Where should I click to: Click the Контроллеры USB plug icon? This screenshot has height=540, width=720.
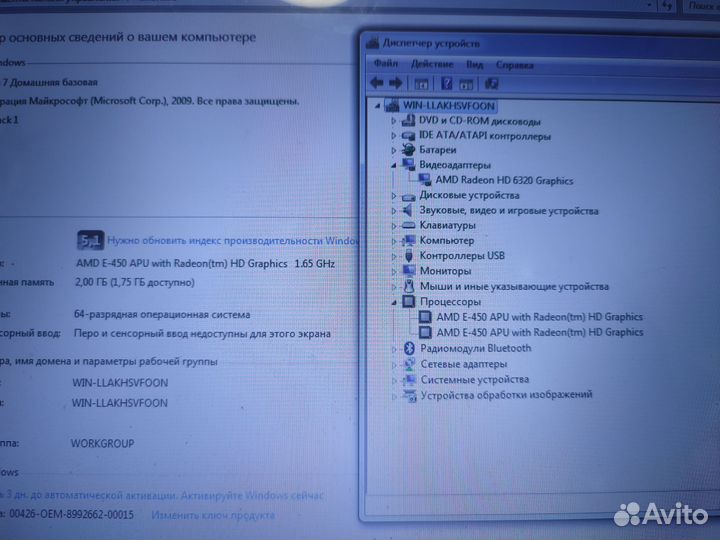pyautogui.click(x=409, y=255)
